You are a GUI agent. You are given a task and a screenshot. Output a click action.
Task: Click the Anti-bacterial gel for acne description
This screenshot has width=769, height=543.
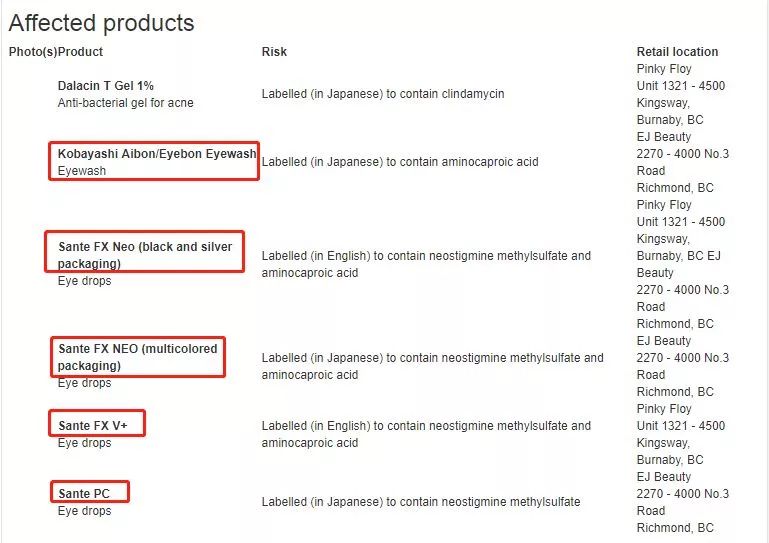click(126, 103)
